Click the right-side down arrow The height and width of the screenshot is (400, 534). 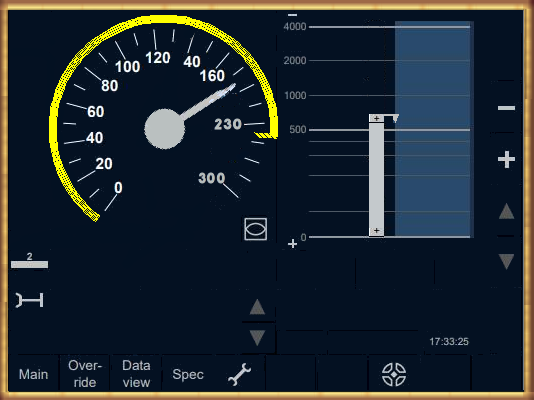click(x=506, y=261)
